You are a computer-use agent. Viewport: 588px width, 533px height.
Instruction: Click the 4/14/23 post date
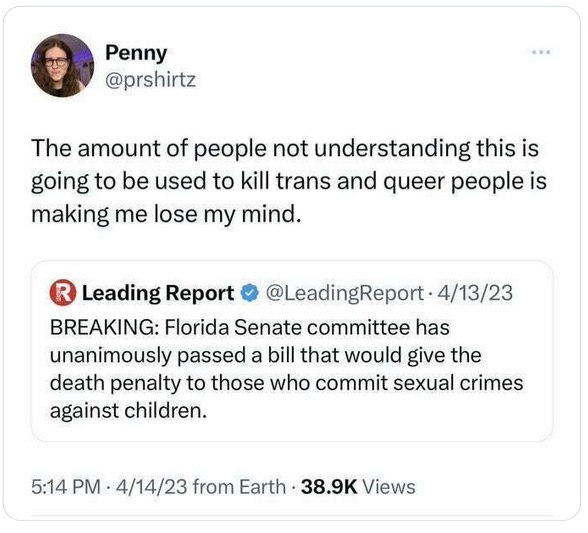[x=152, y=487]
